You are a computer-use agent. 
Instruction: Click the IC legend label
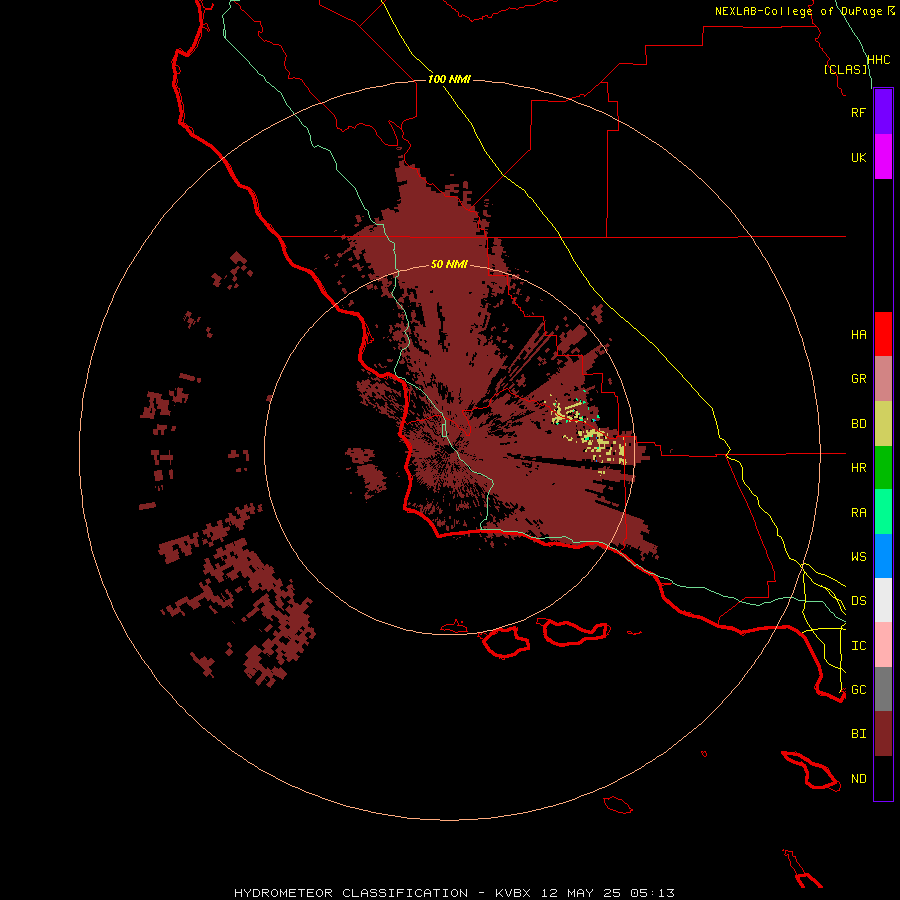point(858,646)
